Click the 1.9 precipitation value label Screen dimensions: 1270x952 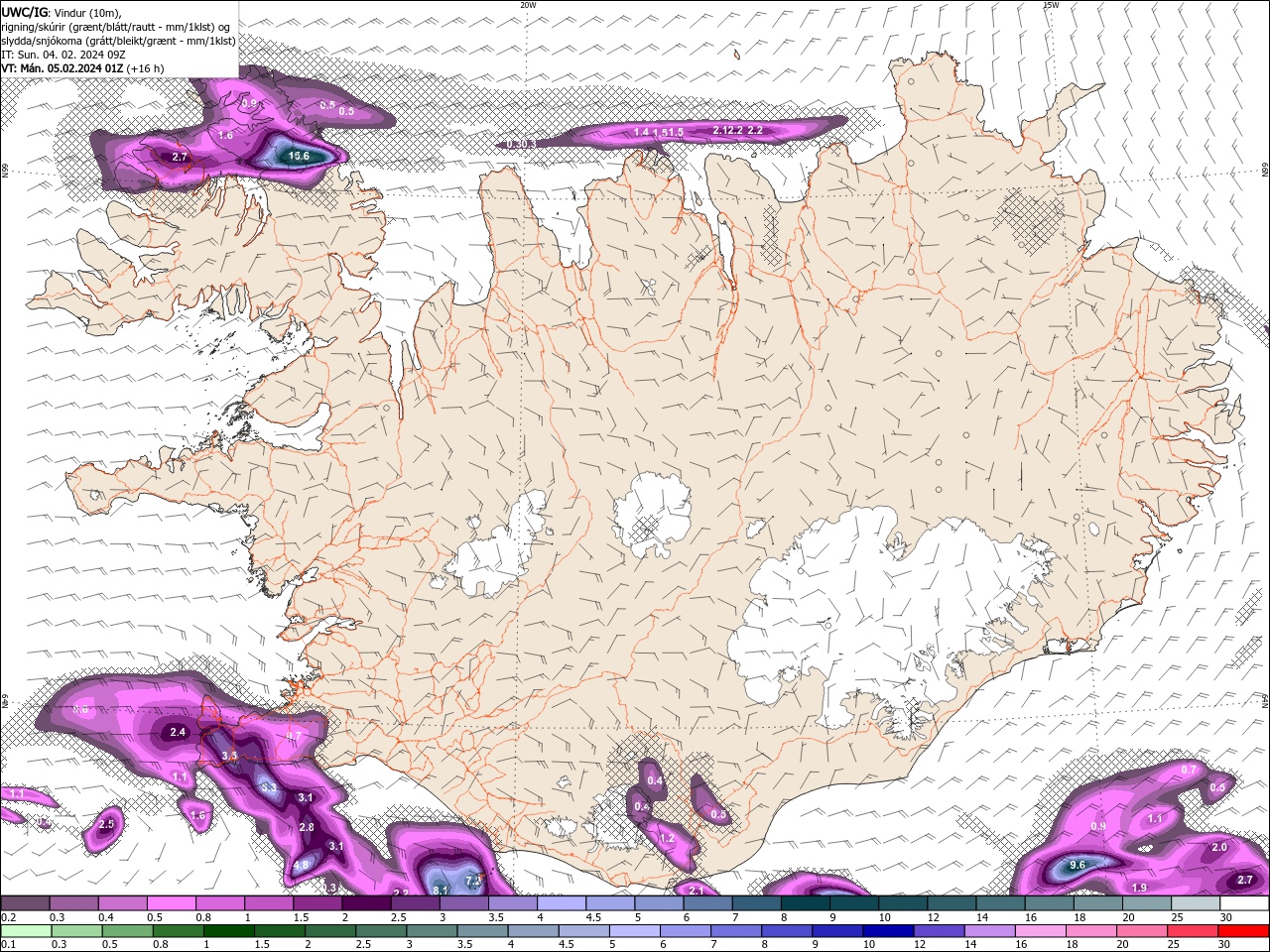(1139, 888)
